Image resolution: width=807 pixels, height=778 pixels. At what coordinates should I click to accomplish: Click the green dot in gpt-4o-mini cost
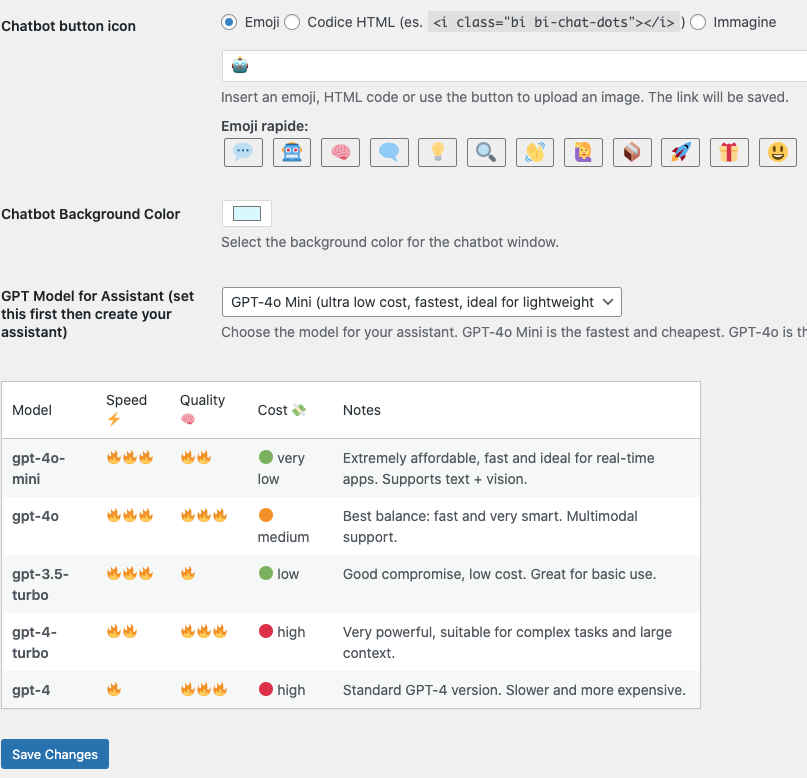click(x=266, y=457)
